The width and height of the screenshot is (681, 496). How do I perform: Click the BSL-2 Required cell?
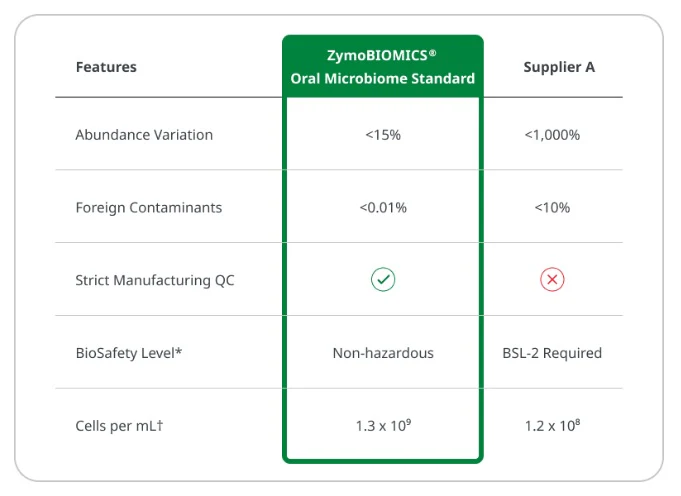552,353
